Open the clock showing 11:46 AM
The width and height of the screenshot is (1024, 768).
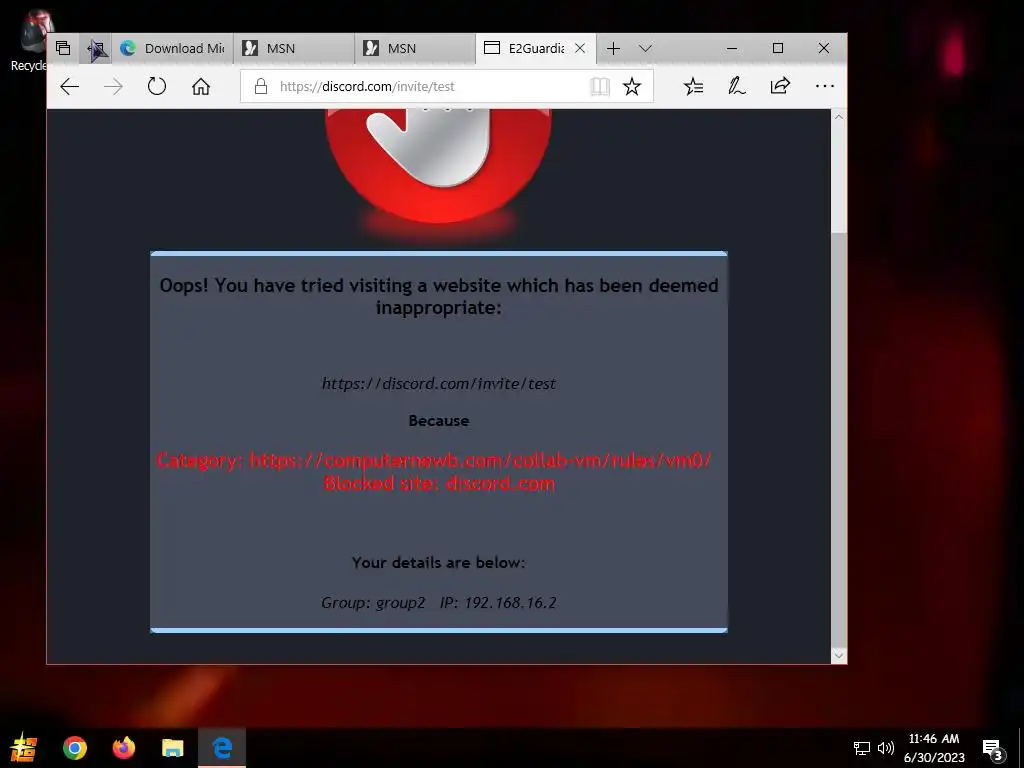click(934, 748)
